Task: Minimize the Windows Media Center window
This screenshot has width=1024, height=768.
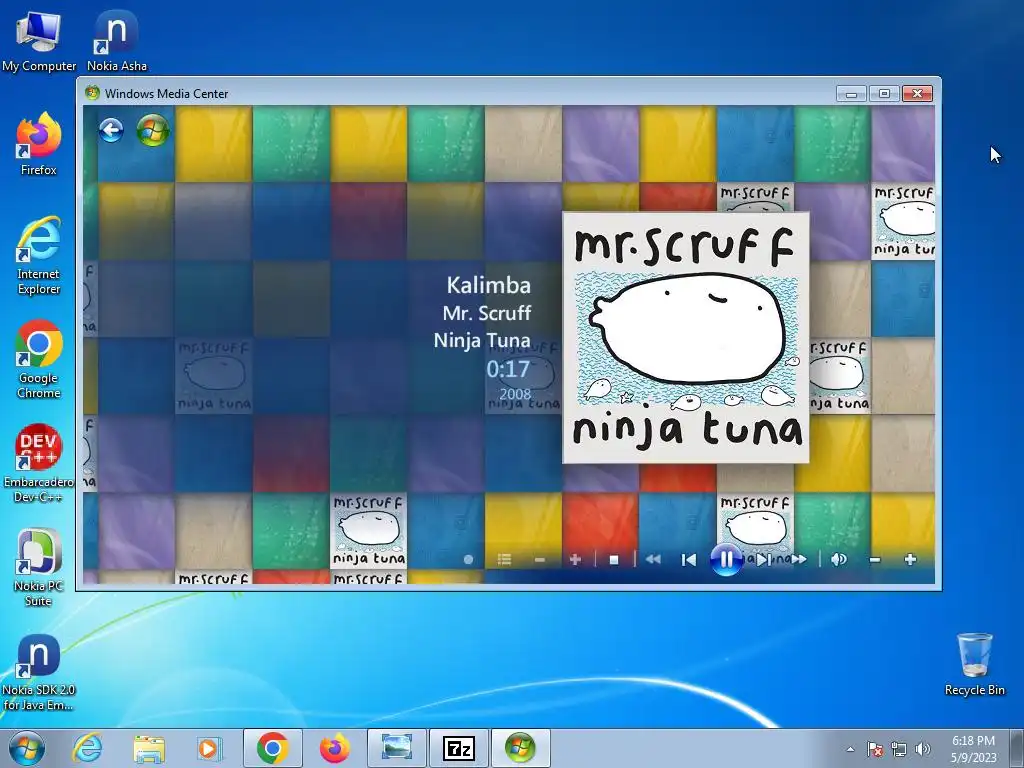Action: point(851,94)
